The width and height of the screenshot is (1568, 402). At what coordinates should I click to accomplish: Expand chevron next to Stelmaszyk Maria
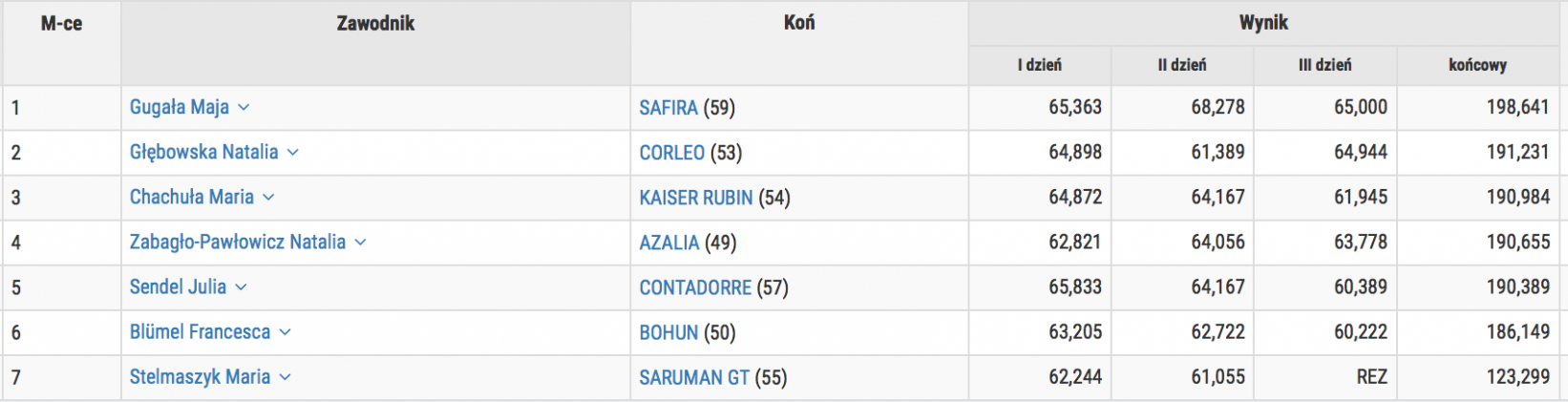point(285,377)
